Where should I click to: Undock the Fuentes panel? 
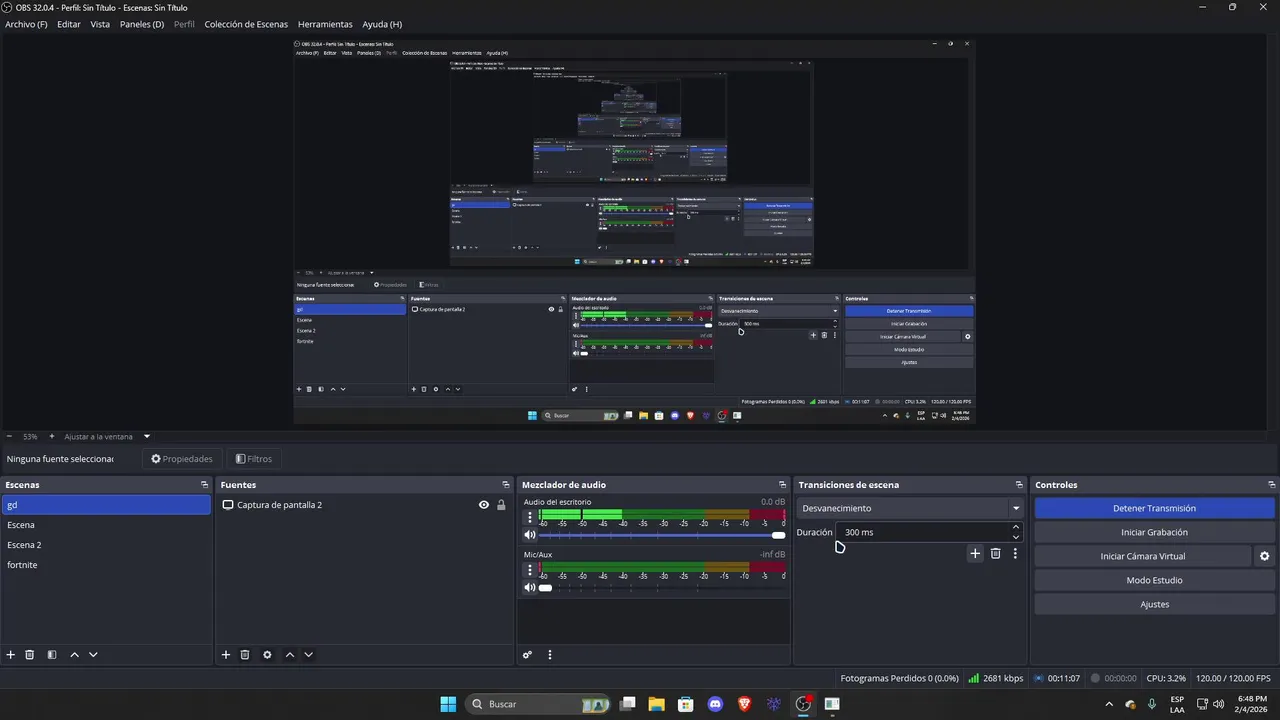point(506,485)
